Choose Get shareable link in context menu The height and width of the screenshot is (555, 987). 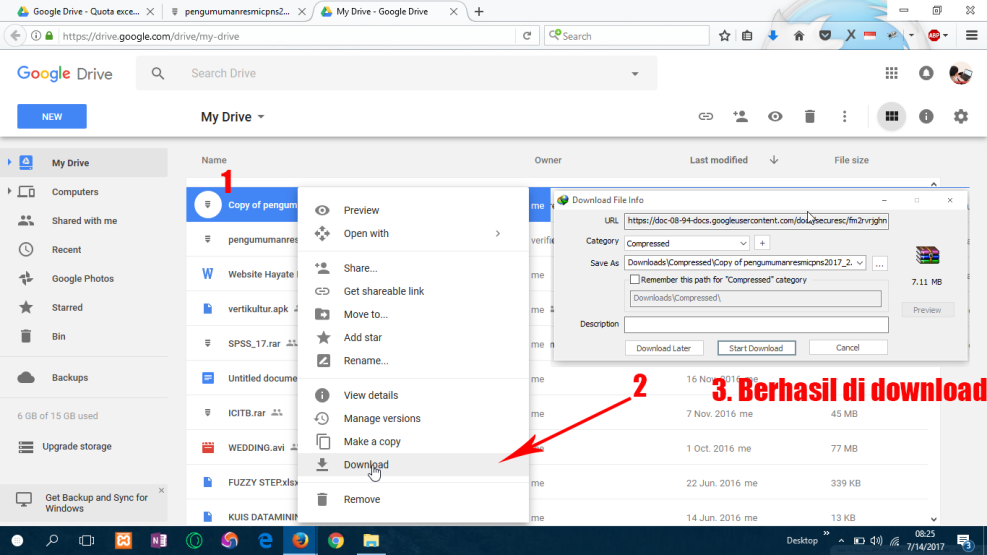(x=413, y=291)
